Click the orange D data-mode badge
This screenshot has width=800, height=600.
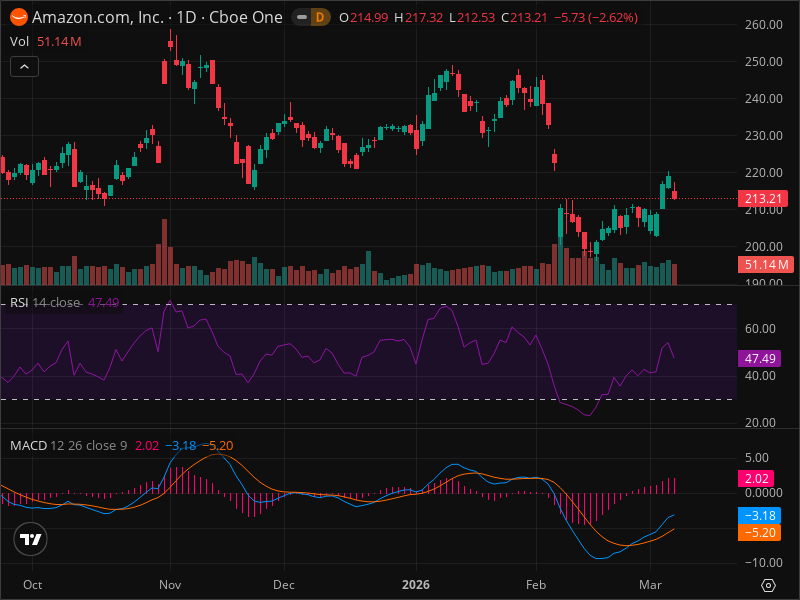pyautogui.click(x=320, y=17)
